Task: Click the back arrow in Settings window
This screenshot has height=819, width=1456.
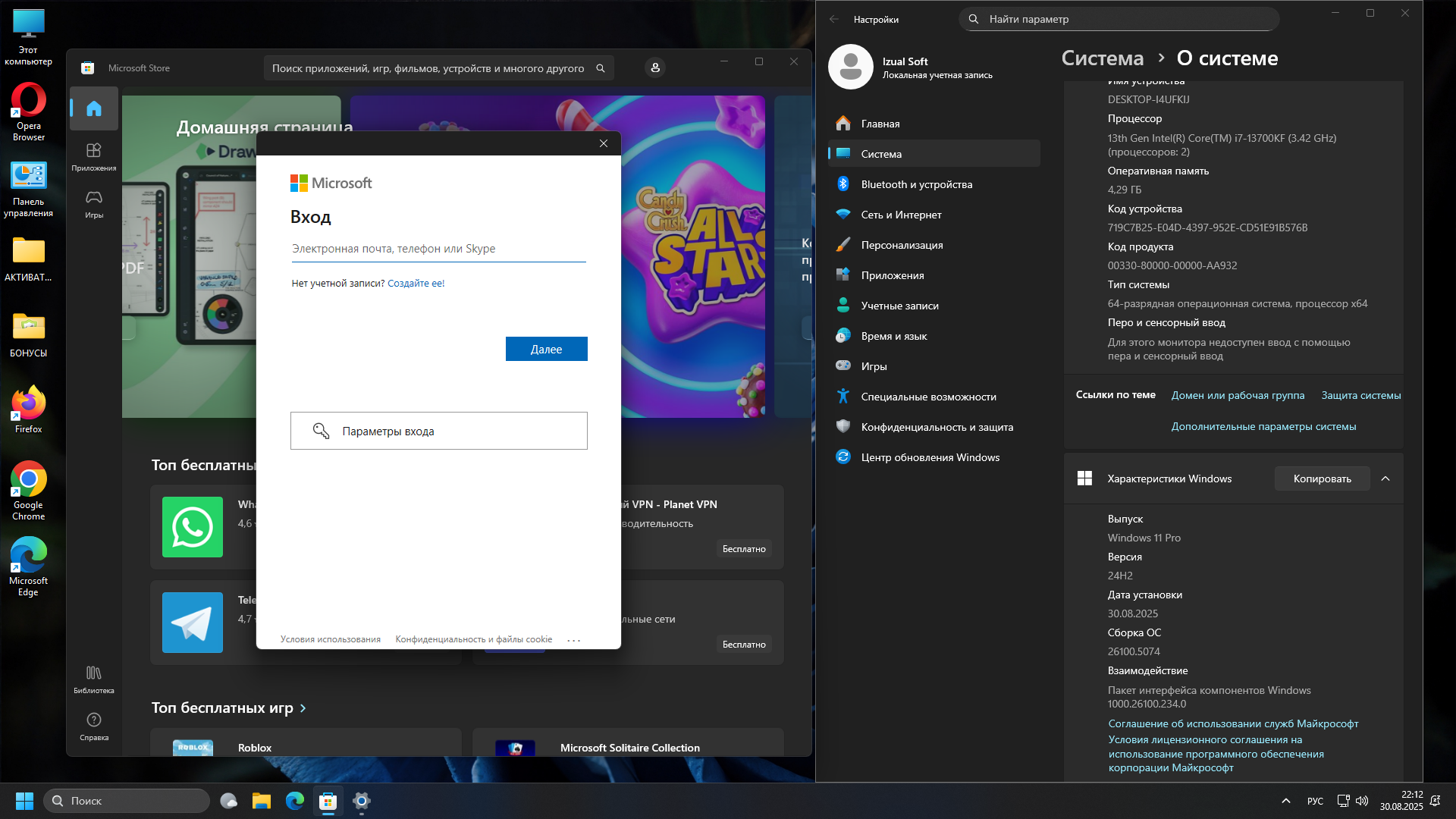Action: (834, 19)
